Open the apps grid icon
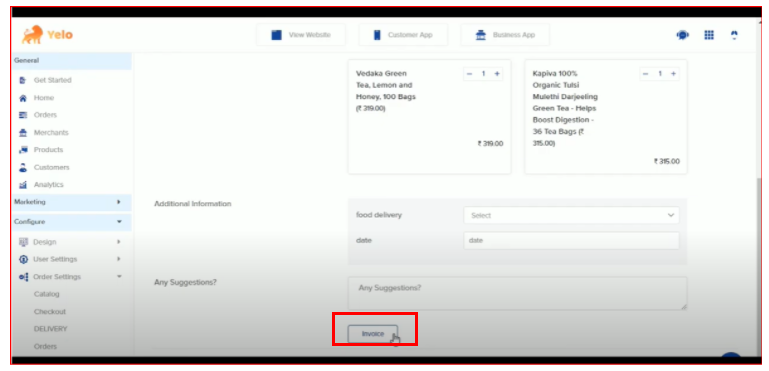Image resolution: width=769 pixels, height=371 pixels. [709, 35]
